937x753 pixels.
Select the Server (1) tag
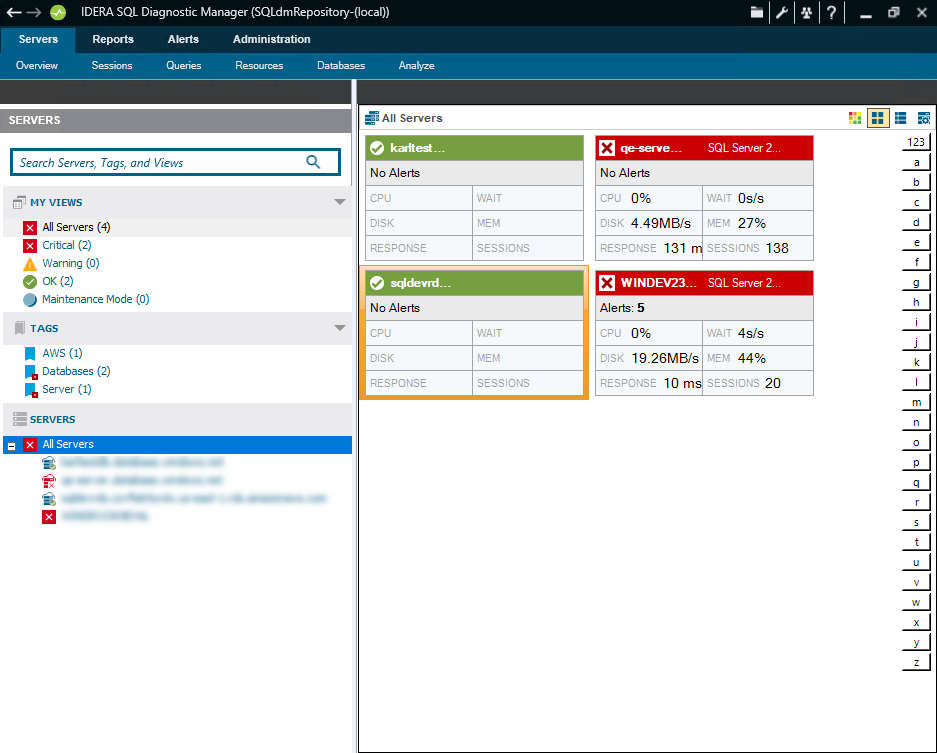pyautogui.click(x=67, y=389)
